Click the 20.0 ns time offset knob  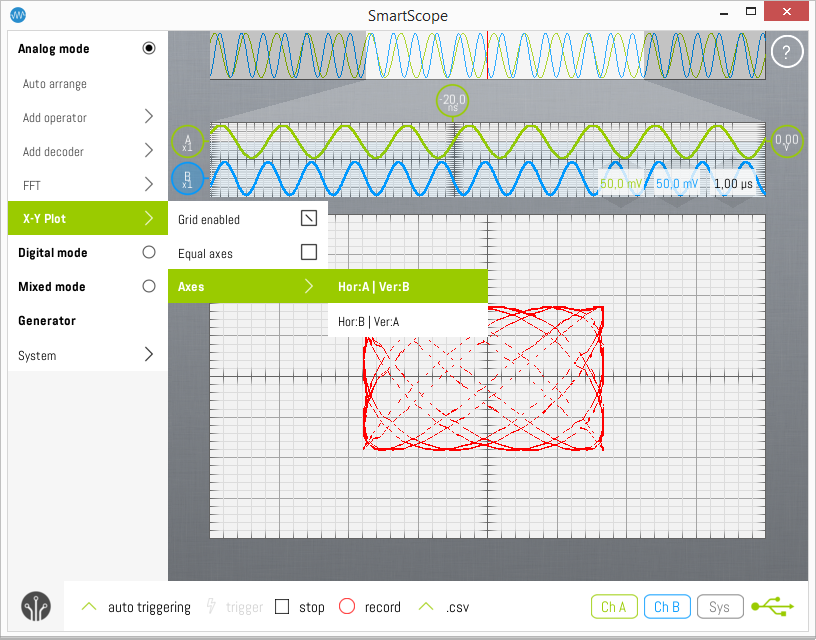[x=453, y=101]
